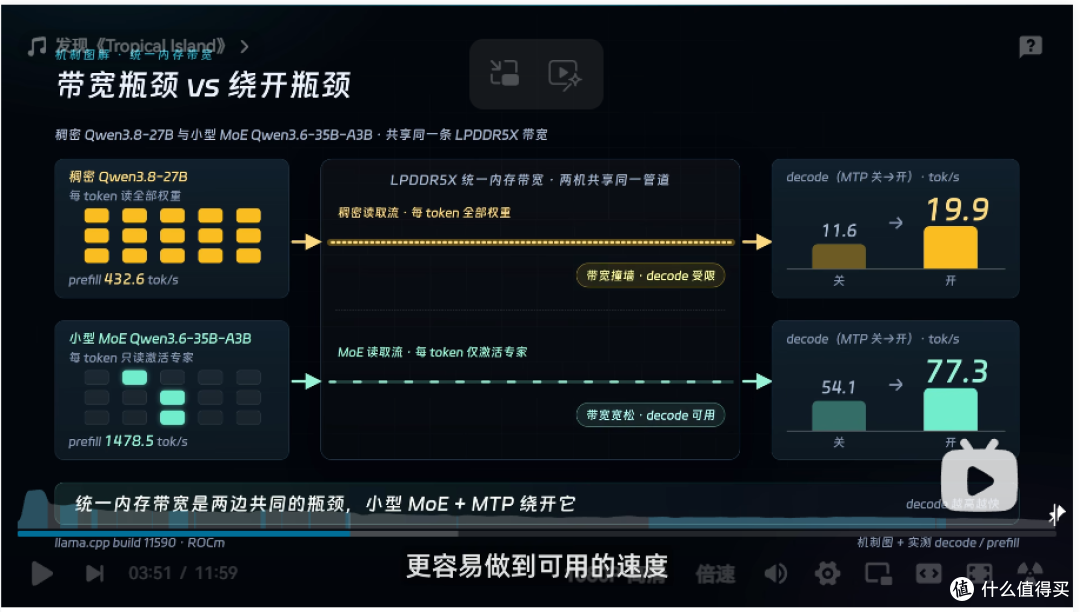
Task: Click the LPDDR5X 统一内存带宽 panel heading
Action: click(x=530, y=180)
